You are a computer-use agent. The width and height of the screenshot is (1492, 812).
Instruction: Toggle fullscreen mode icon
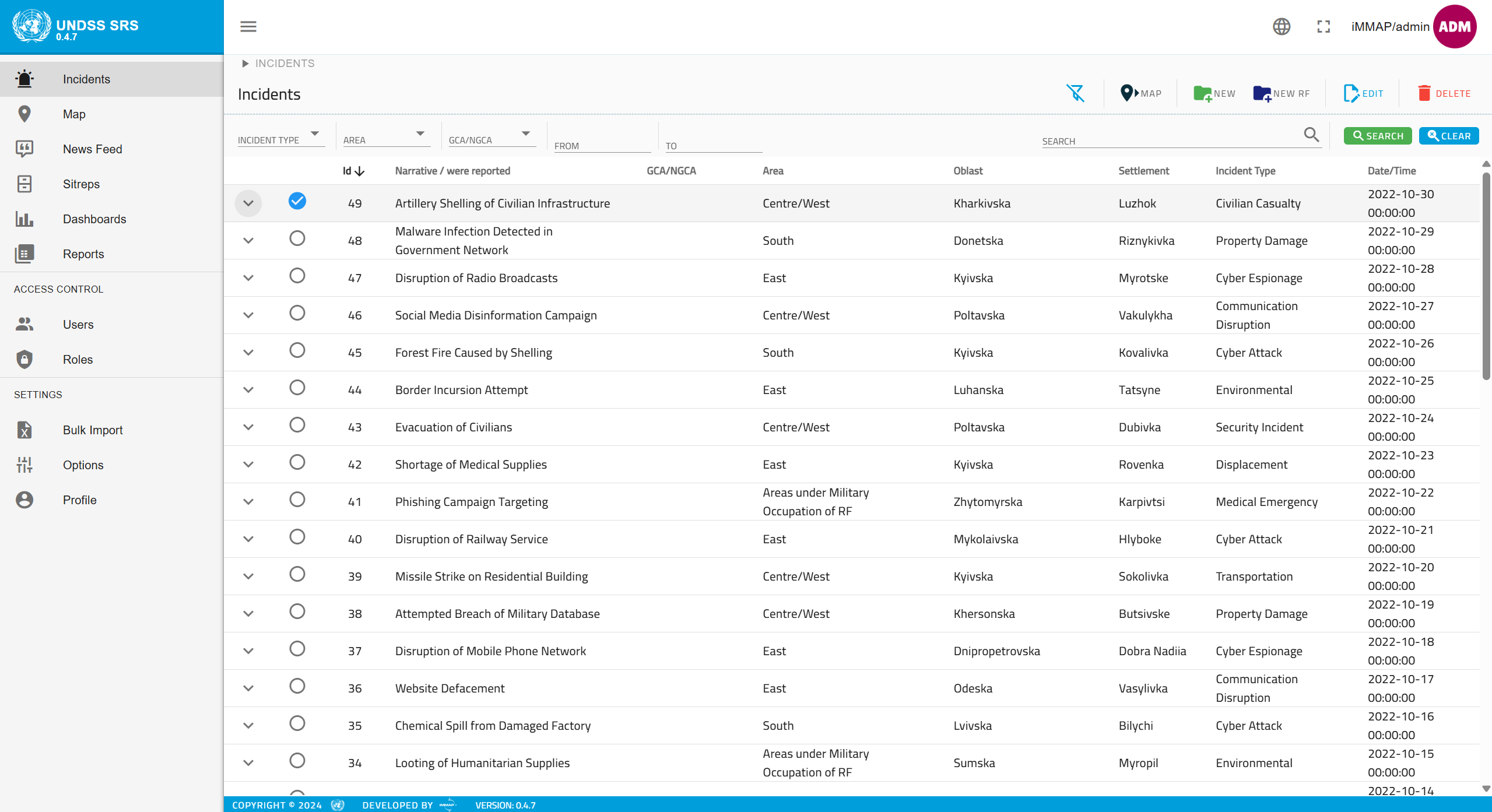(1324, 26)
